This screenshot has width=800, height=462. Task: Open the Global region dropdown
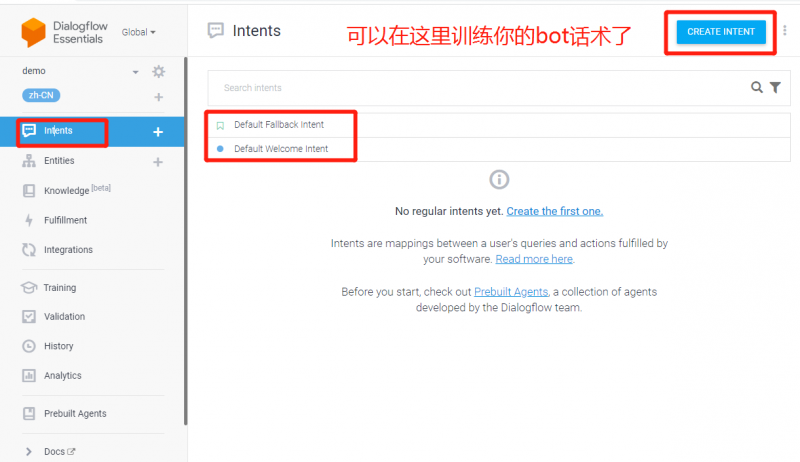[x=138, y=32]
